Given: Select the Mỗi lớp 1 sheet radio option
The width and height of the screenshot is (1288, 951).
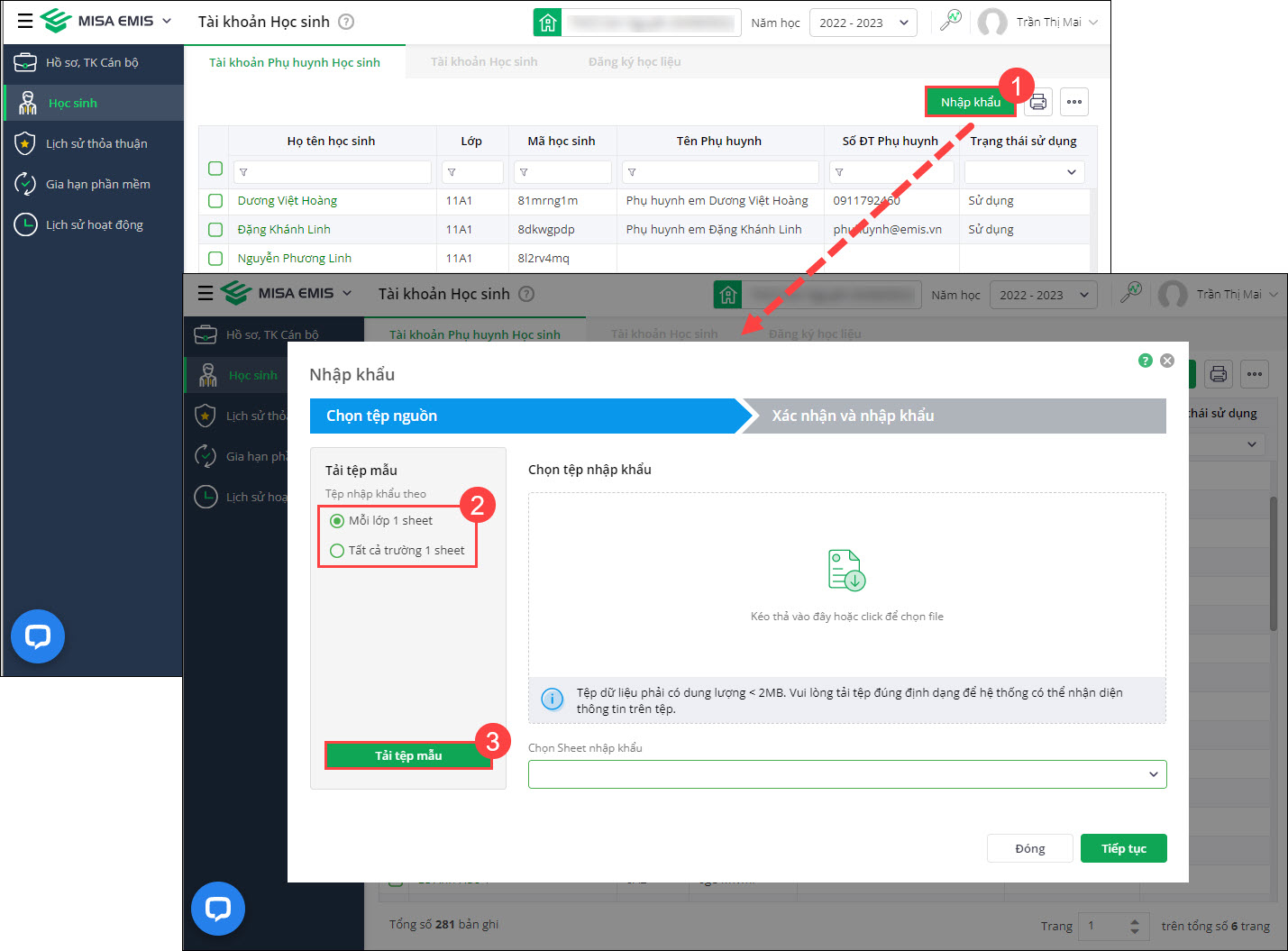Looking at the screenshot, I should pos(337,521).
